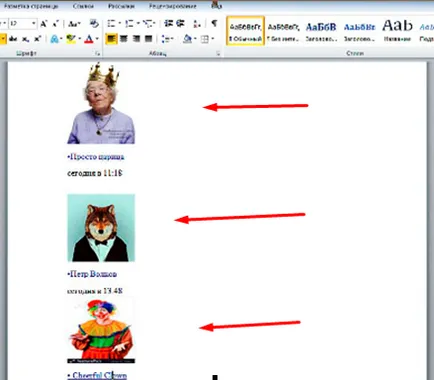Select Align Right alignment
Image resolution: width=434 pixels, height=380 pixels.
point(136,39)
